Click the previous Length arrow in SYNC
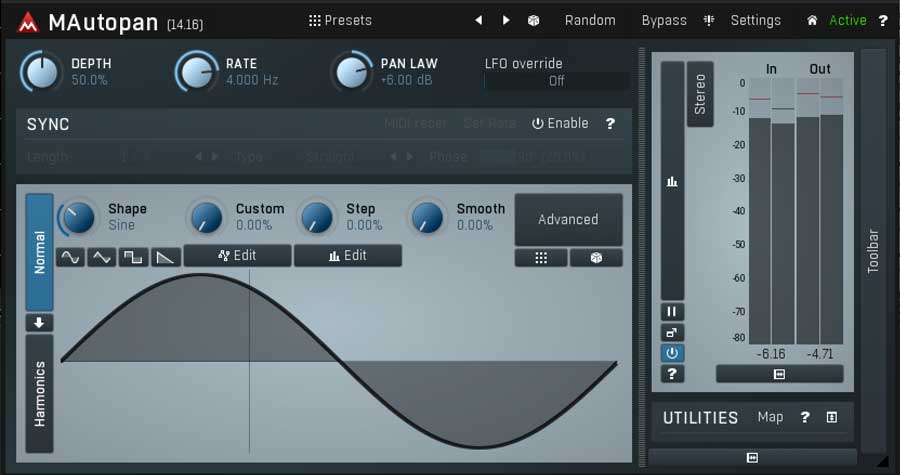This screenshot has height=475, width=900. [x=197, y=157]
